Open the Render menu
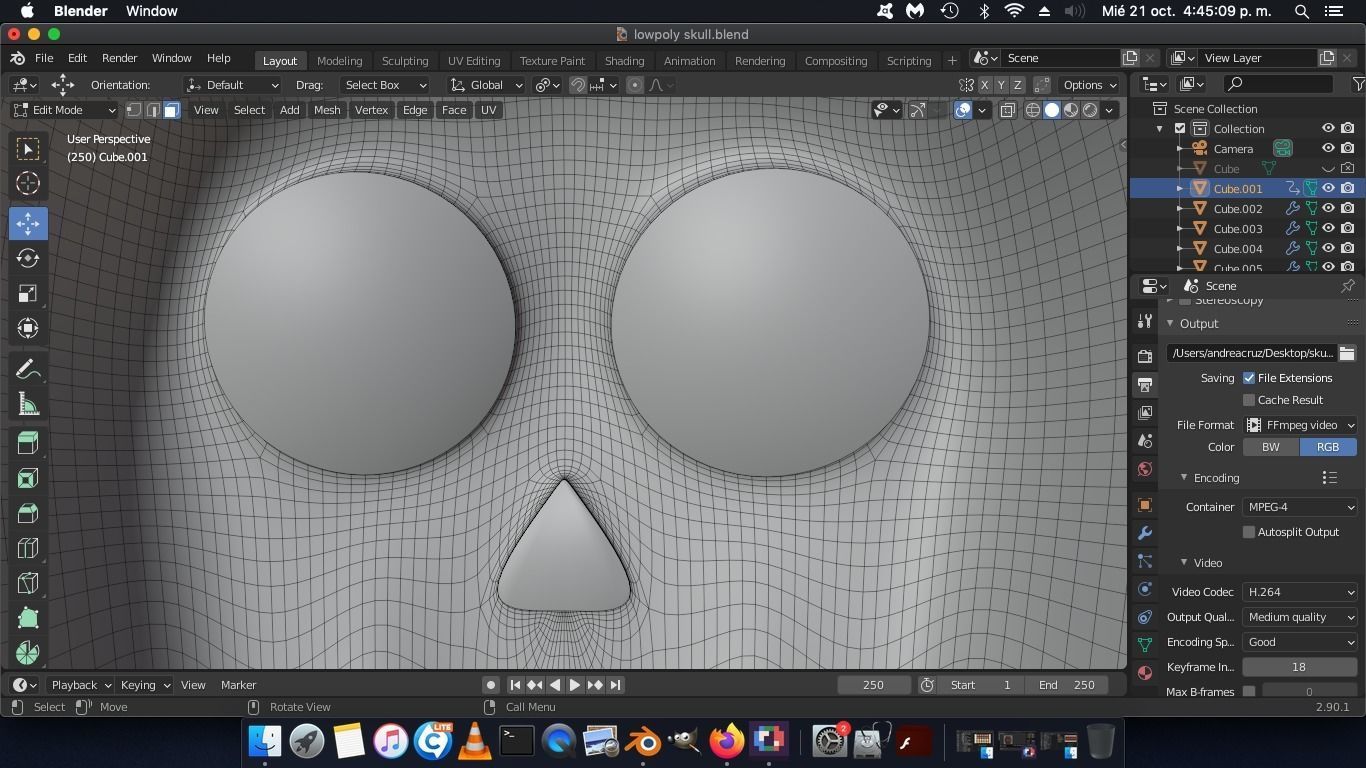This screenshot has width=1366, height=768. coord(119,58)
